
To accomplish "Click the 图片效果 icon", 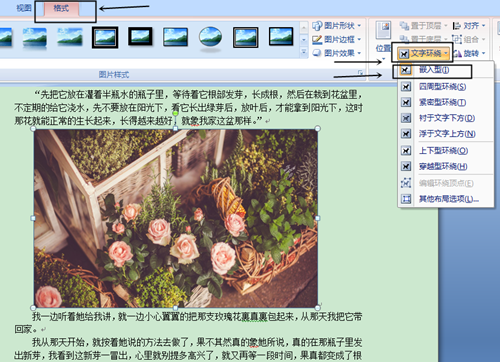I will pos(317,53).
